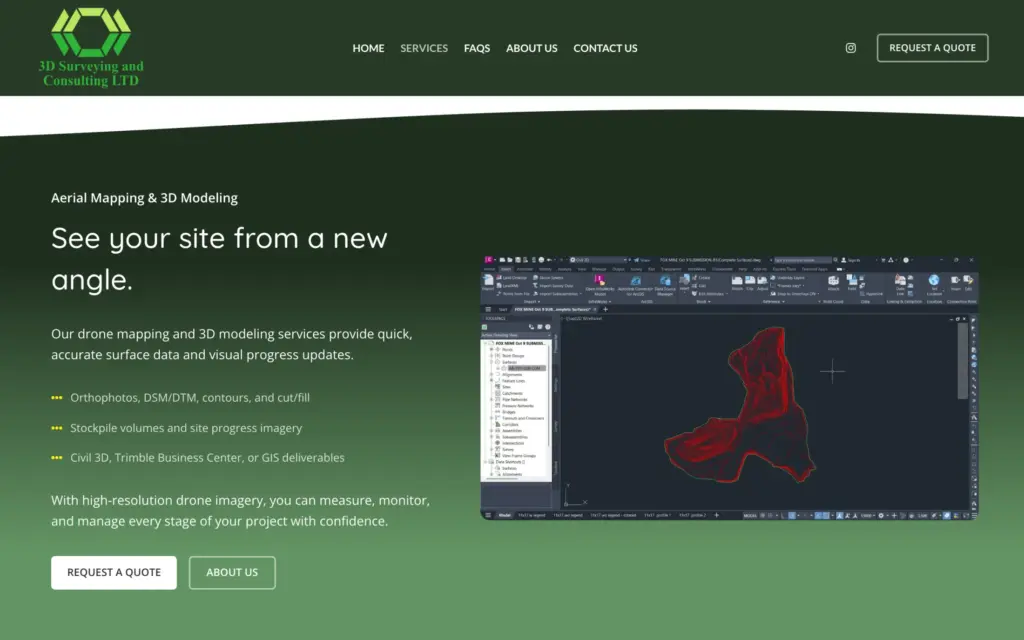The width and height of the screenshot is (1024, 640).
Task: Go to the HOME nav item
Action: [x=368, y=48]
